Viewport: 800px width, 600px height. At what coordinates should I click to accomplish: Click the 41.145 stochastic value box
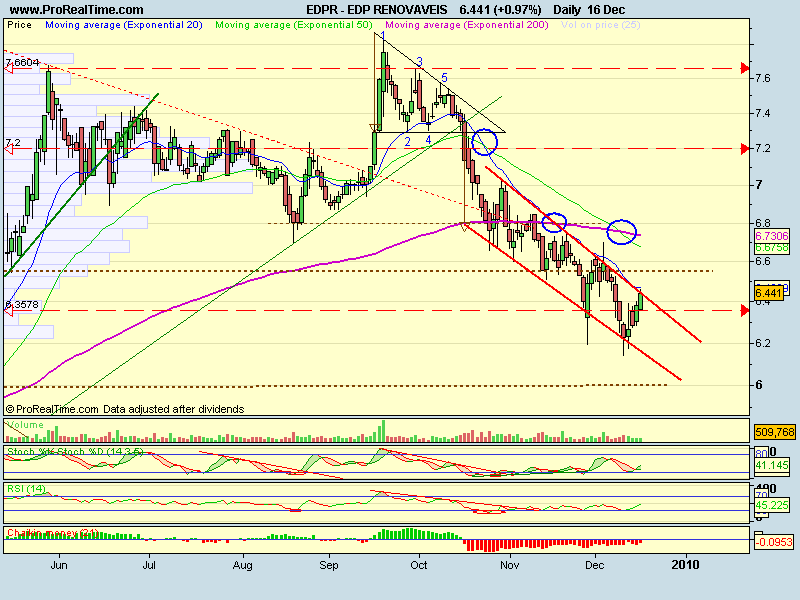pyautogui.click(x=772, y=465)
